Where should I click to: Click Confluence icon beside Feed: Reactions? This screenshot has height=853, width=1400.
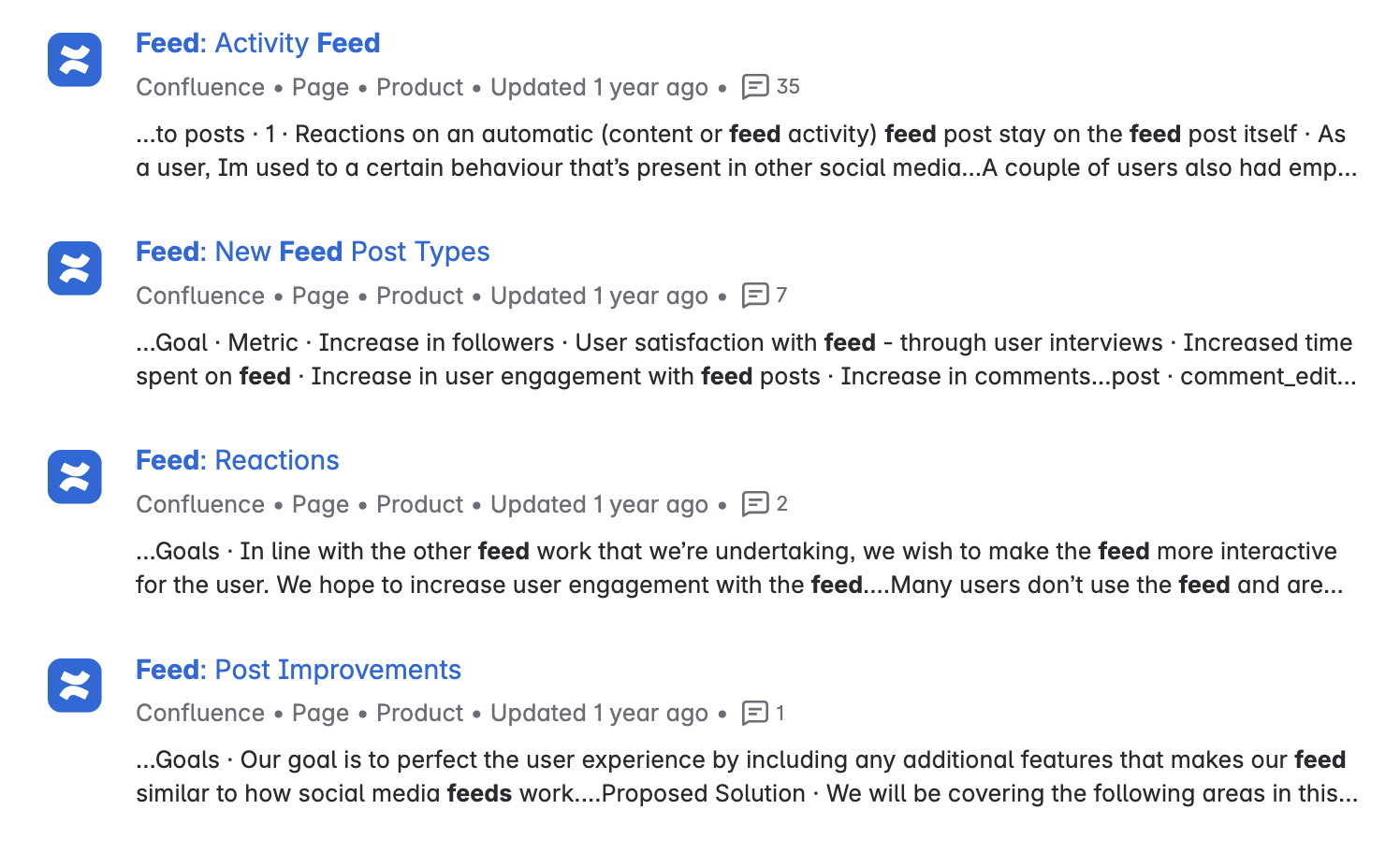pos(75,477)
